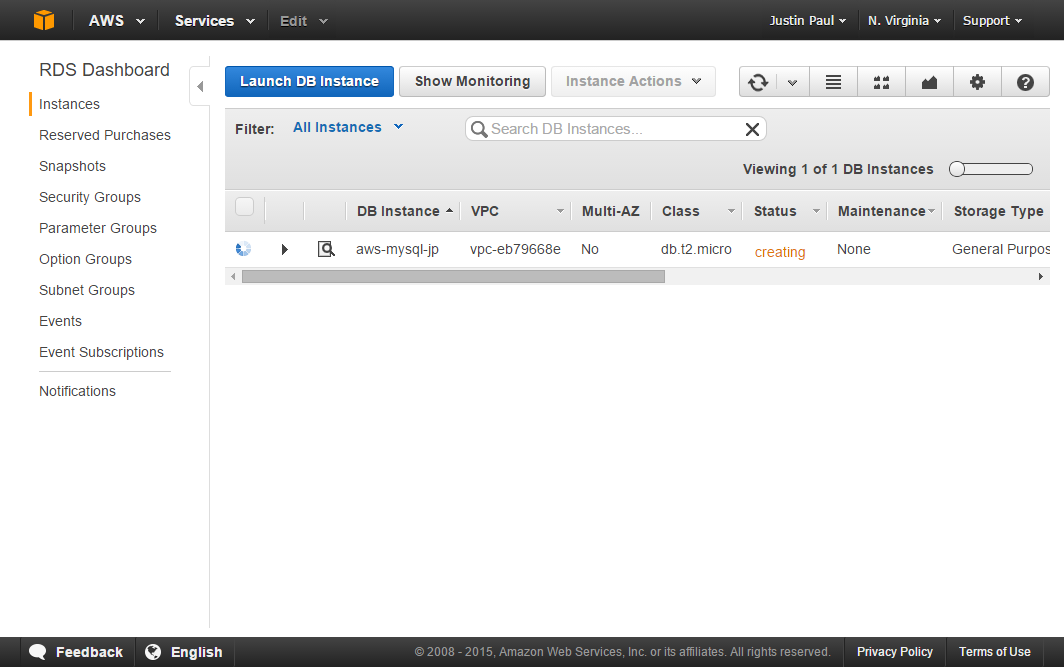The width and height of the screenshot is (1064, 667).
Task: Tick the select-all instances checkbox
Action: tap(244, 206)
